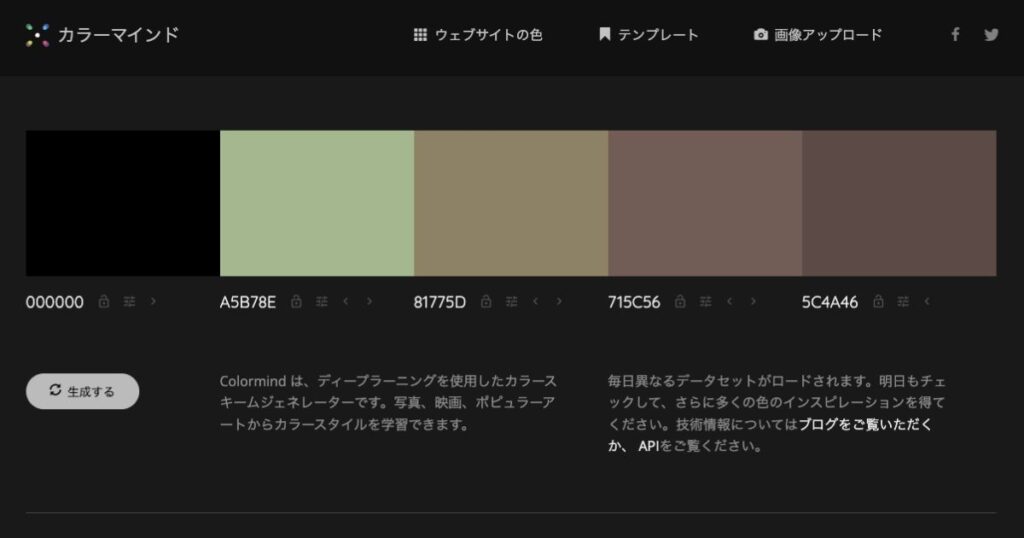Open the 画像アップロード menu item
Screen dimensions: 1024x538
click(x=818, y=35)
